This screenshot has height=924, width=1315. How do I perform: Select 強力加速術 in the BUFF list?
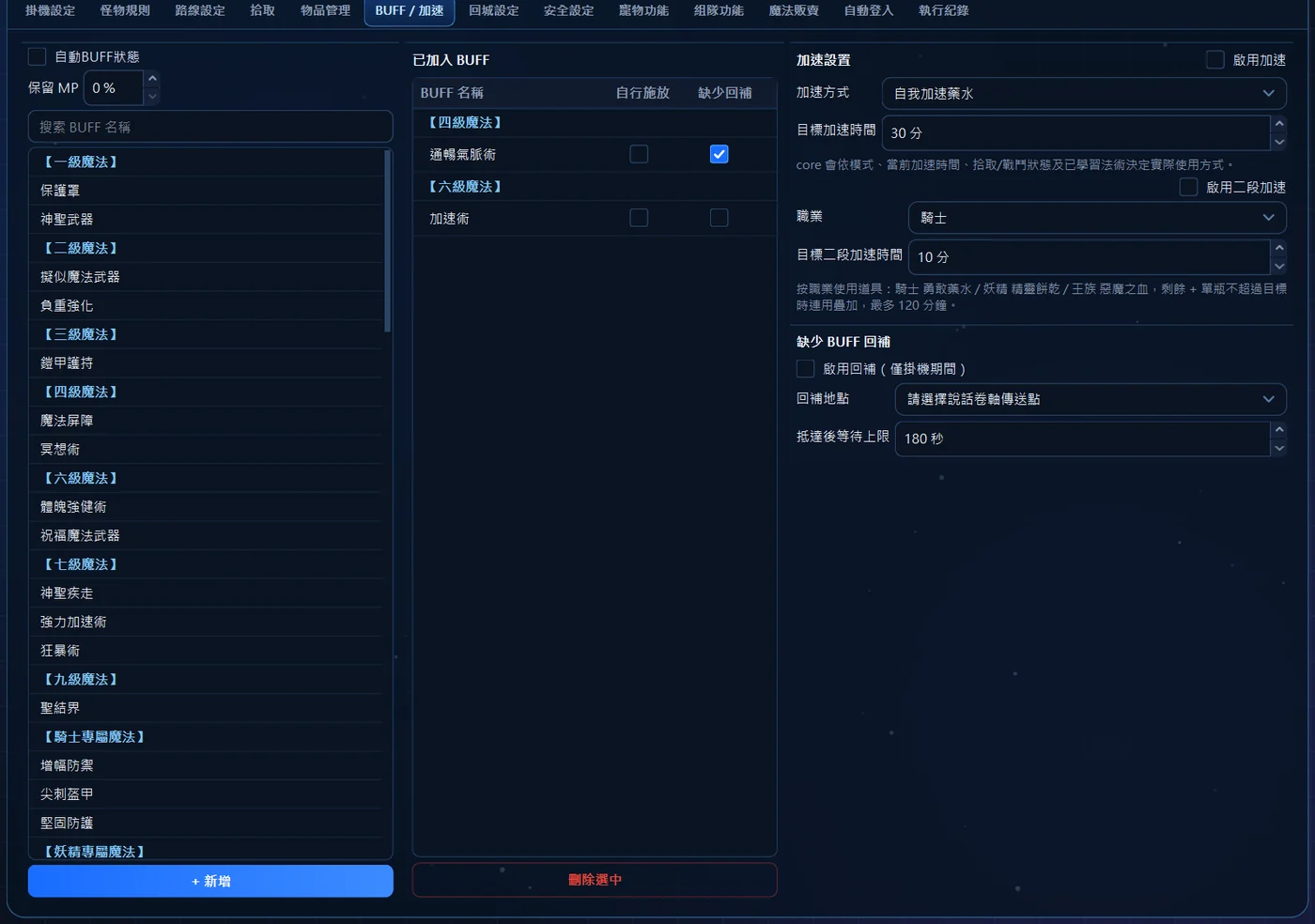pyautogui.click(x=206, y=622)
